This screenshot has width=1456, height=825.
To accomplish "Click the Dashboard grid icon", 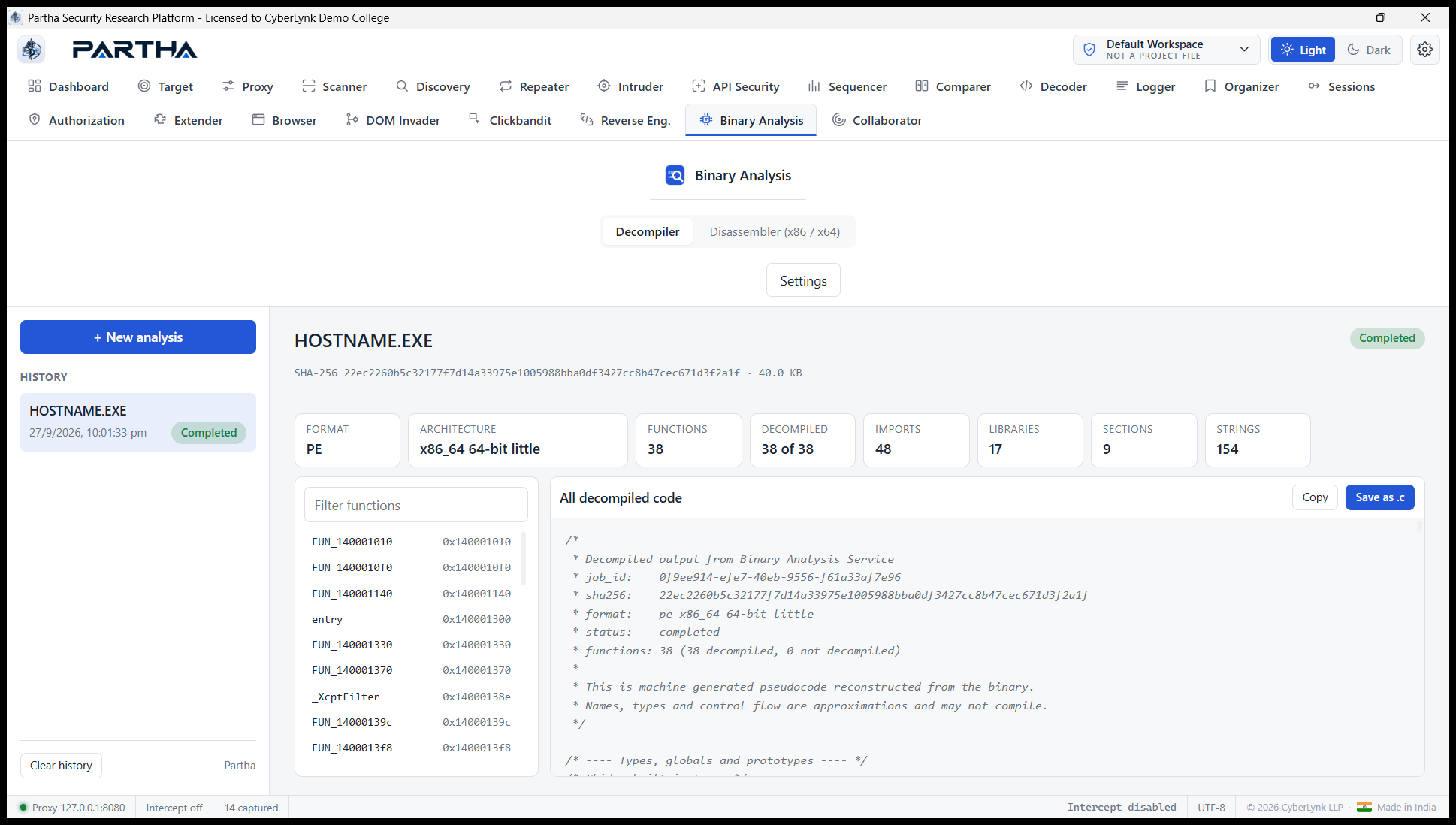I will click(x=35, y=86).
